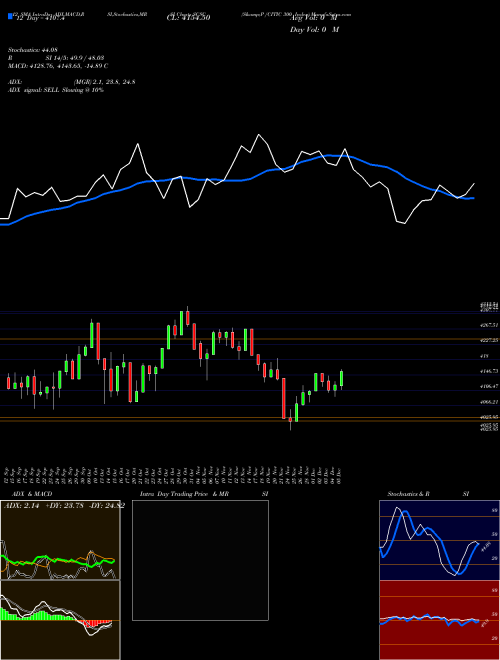Click the 'ADX signal: SELL' text
500x660 pixels.
pos(35,90)
